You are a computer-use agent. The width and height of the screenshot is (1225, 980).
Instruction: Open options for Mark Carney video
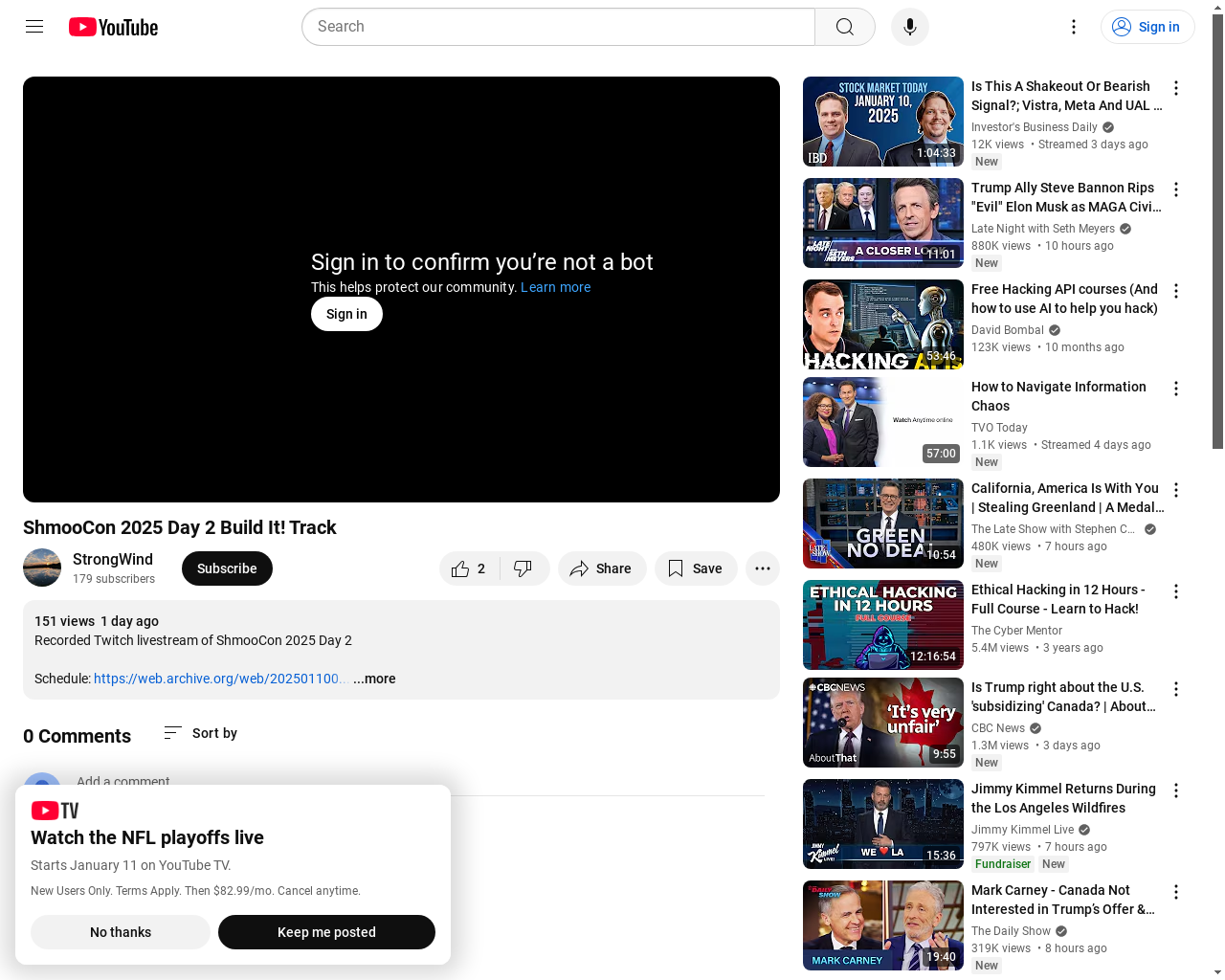click(1176, 892)
